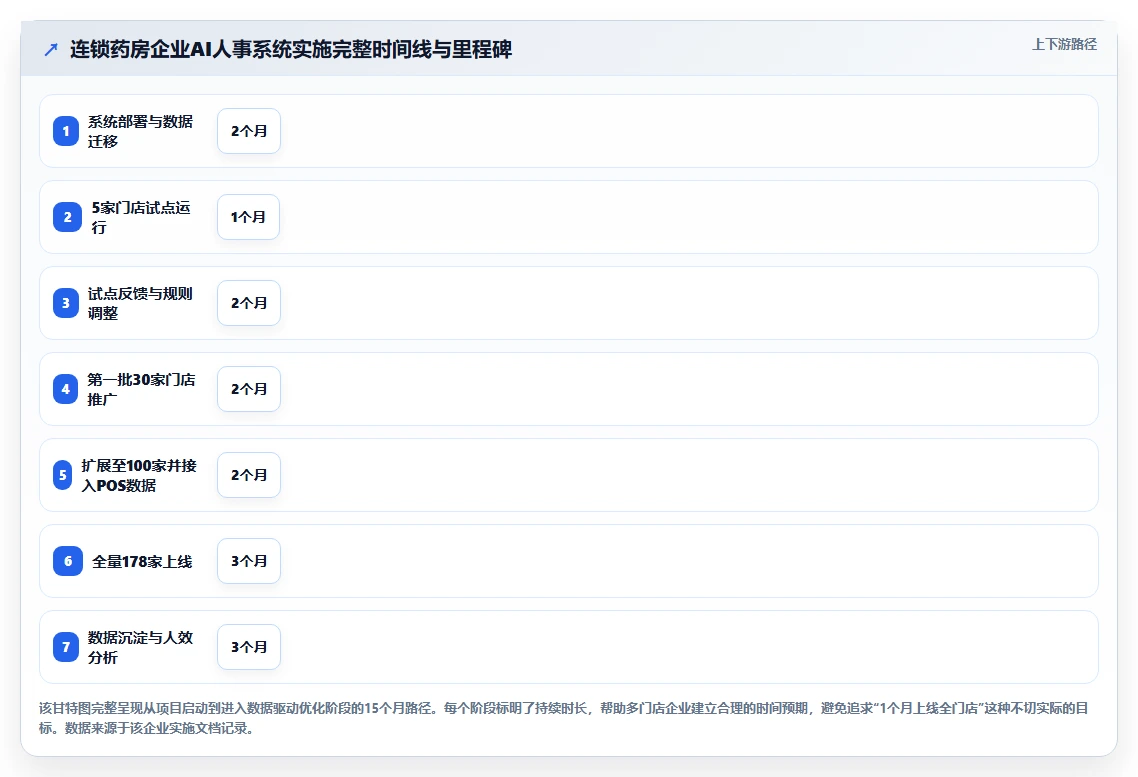Click step number 7 badge

[x=66, y=647]
